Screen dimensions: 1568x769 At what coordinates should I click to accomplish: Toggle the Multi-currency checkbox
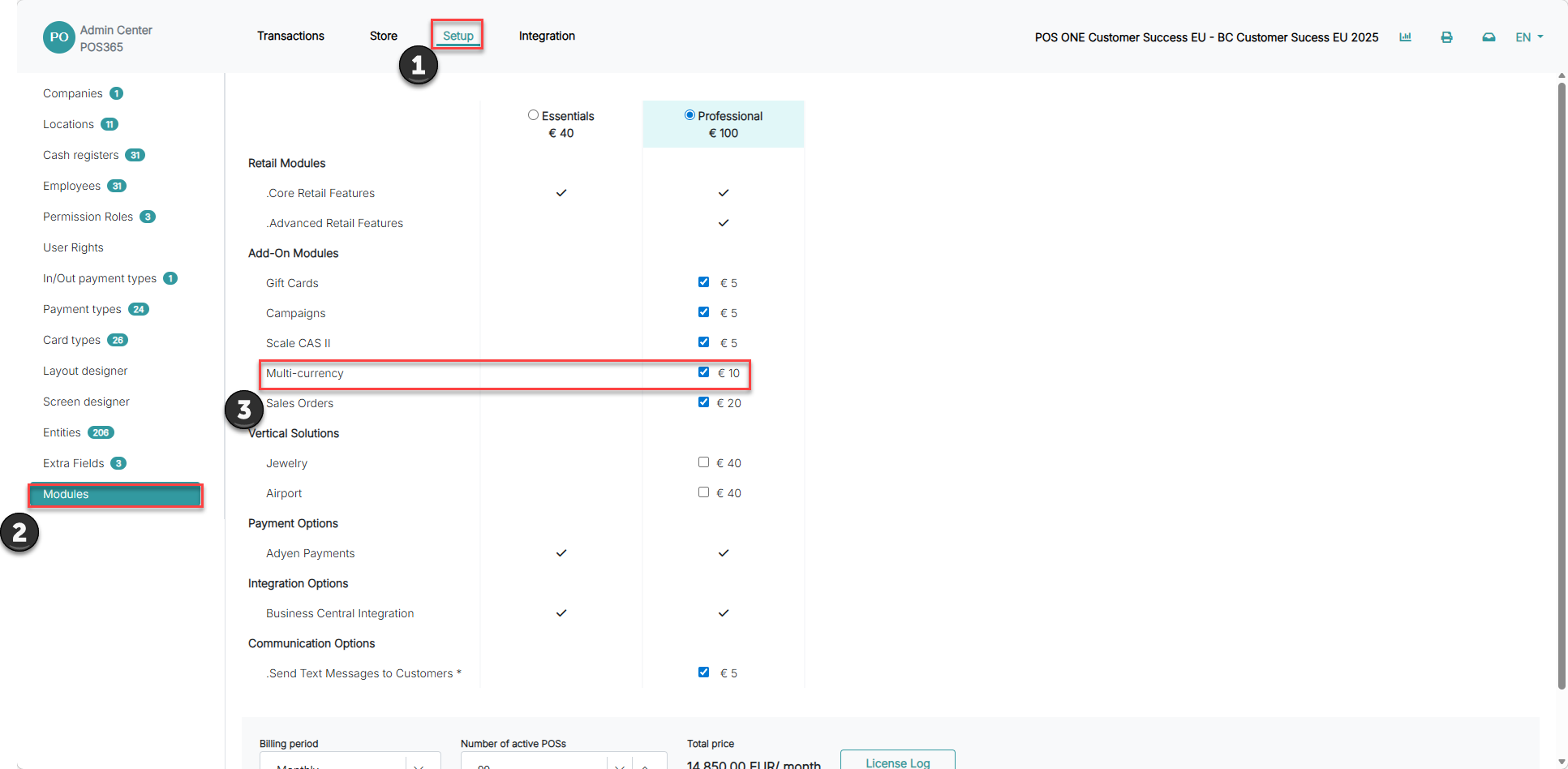[x=703, y=372]
